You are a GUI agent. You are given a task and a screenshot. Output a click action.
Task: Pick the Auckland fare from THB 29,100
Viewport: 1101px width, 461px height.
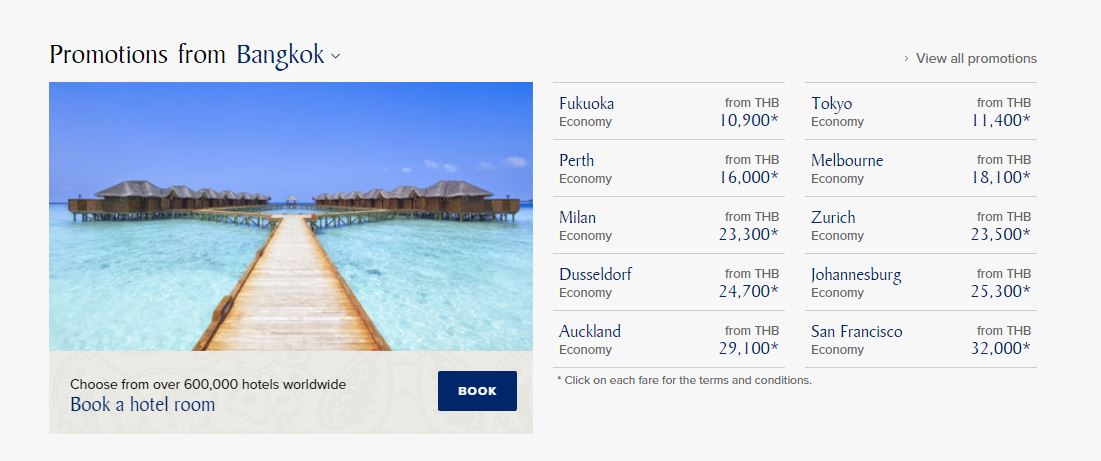[668, 339]
